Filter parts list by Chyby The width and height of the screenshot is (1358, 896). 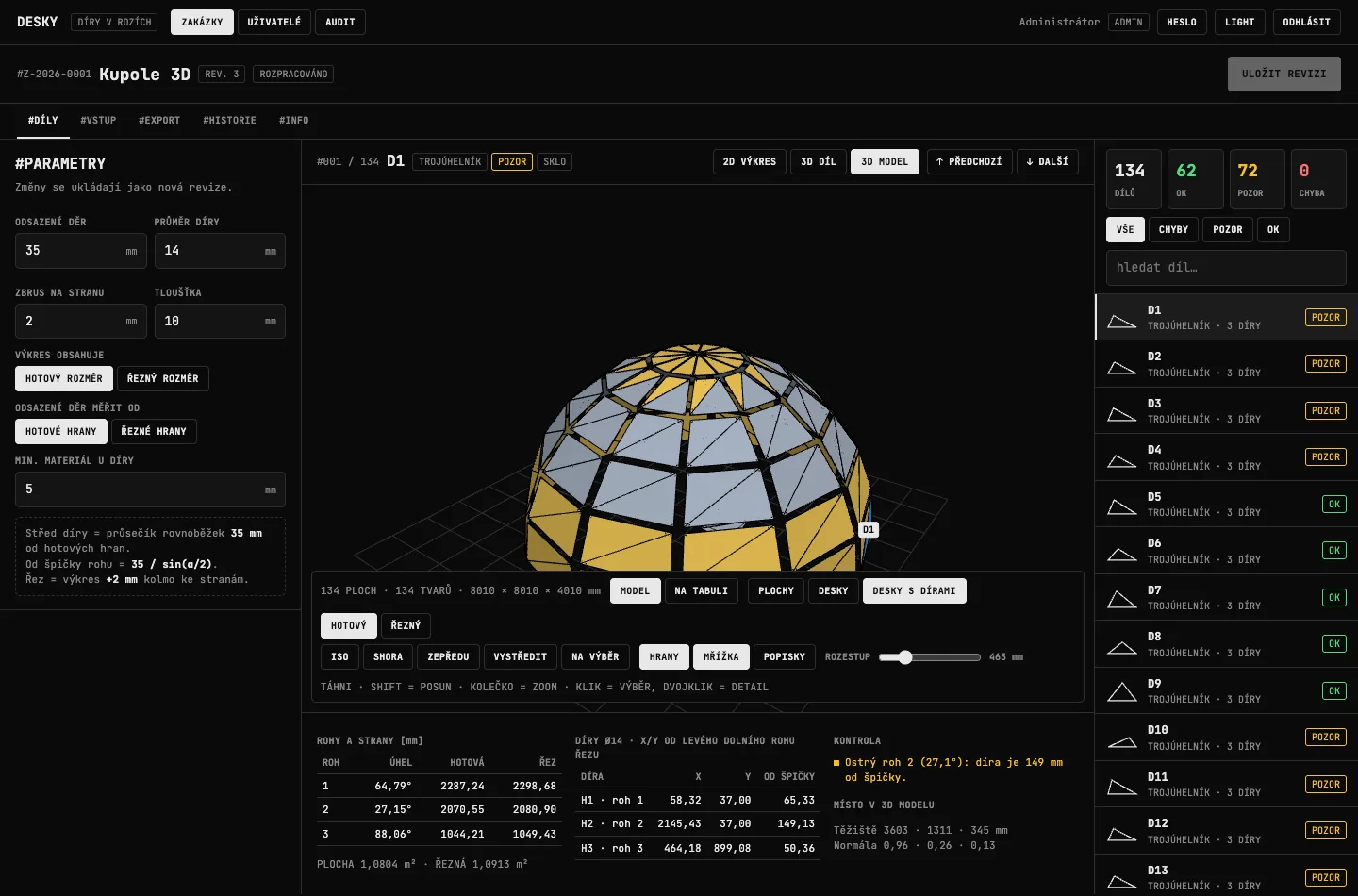[1173, 229]
